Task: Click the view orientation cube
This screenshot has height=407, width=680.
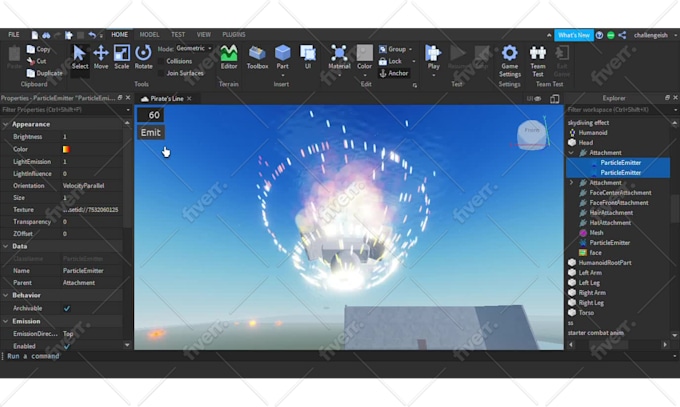Action: [x=532, y=135]
